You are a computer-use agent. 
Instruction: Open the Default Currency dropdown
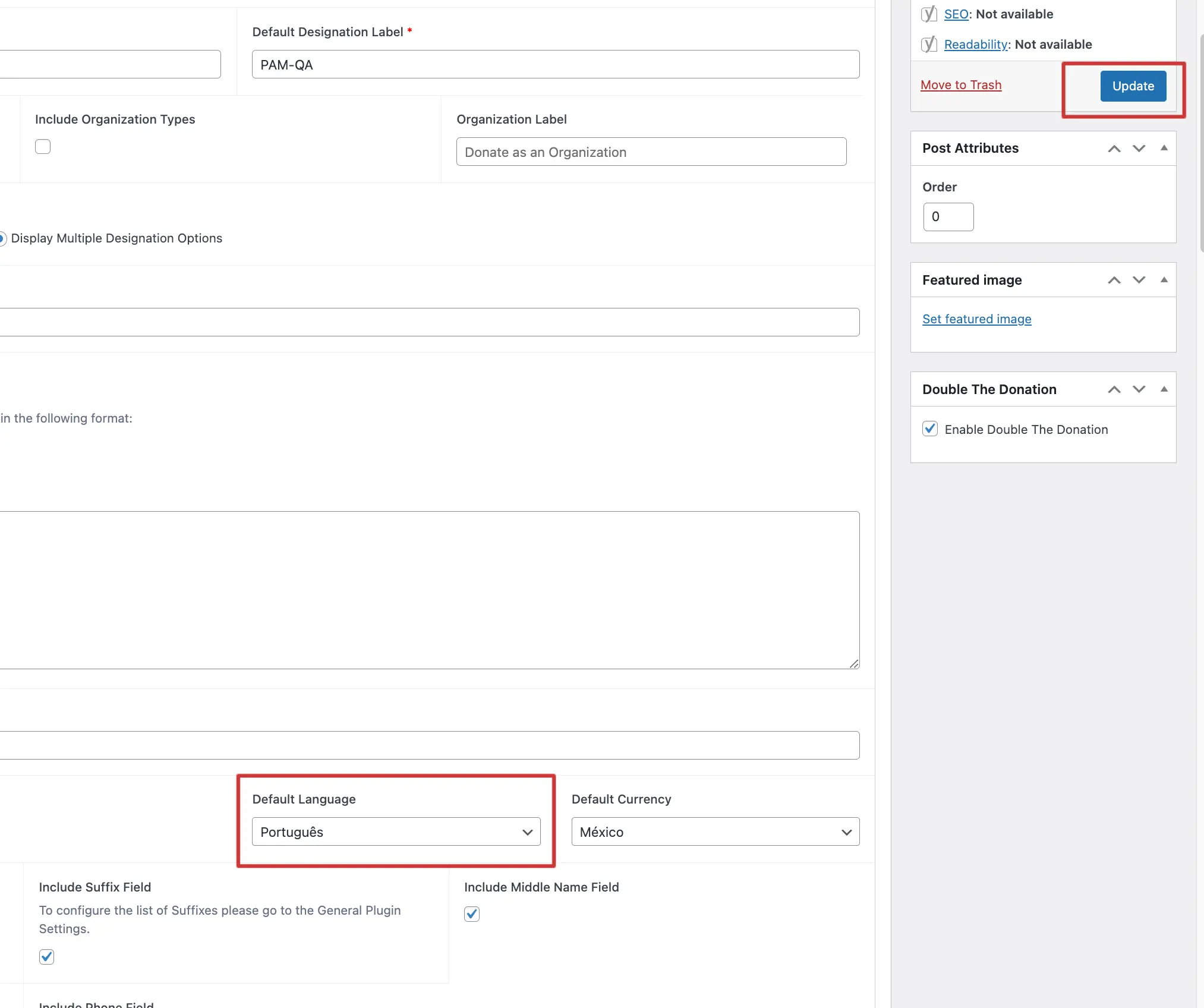tap(715, 831)
